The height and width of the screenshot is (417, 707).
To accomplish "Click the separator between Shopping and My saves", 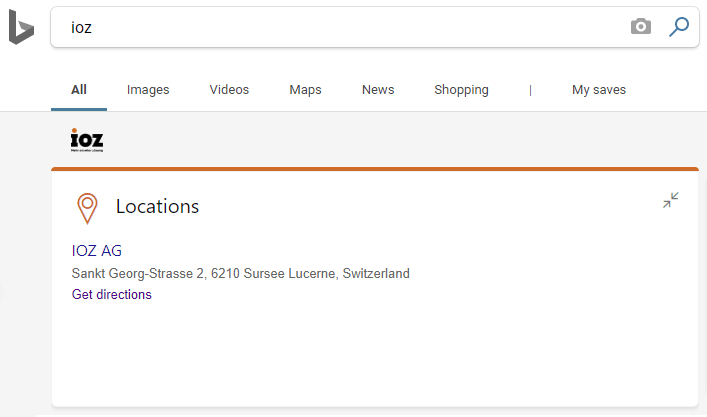I will pos(530,90).
